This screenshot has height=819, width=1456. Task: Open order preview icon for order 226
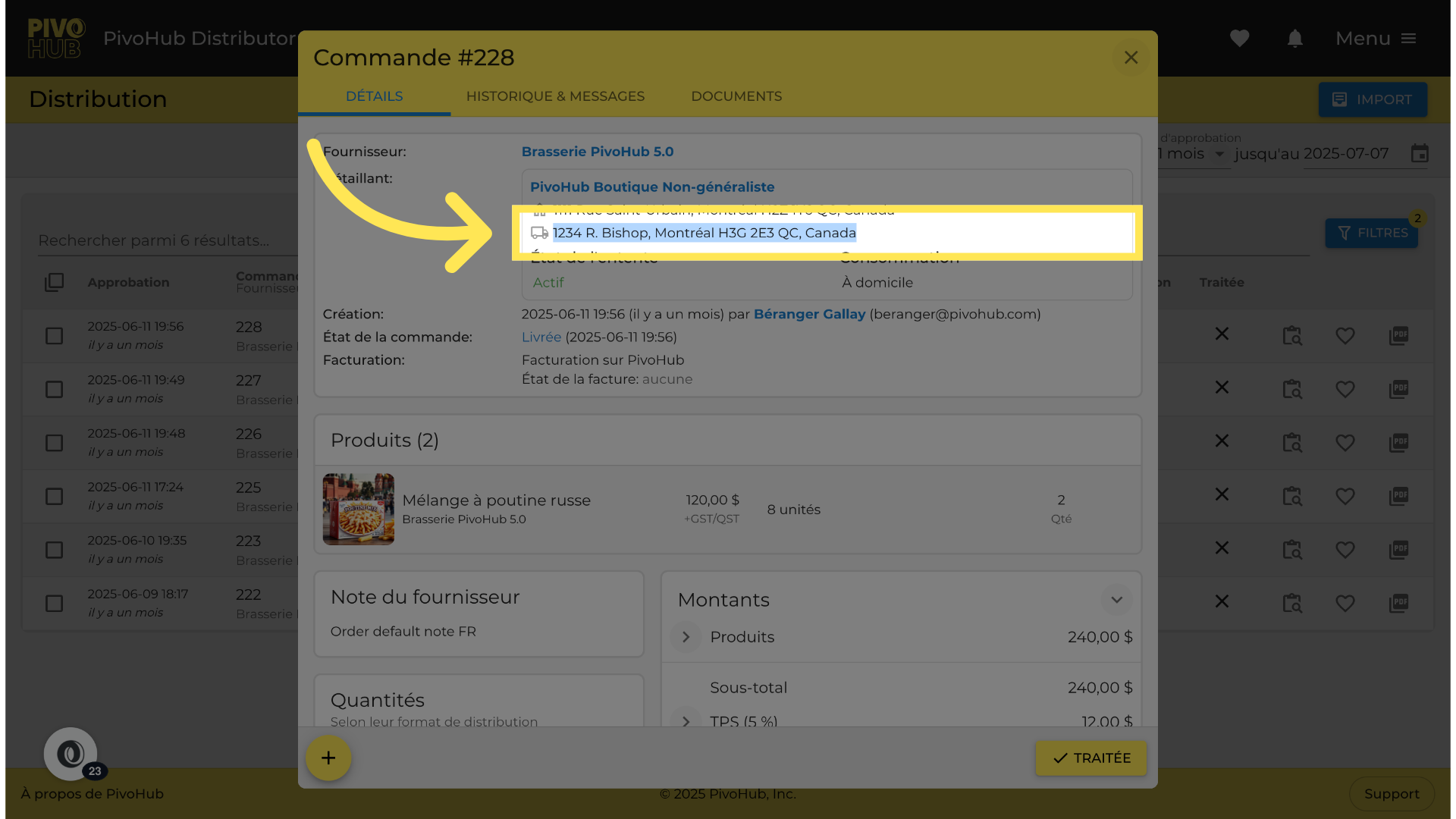click(1291, 442)
